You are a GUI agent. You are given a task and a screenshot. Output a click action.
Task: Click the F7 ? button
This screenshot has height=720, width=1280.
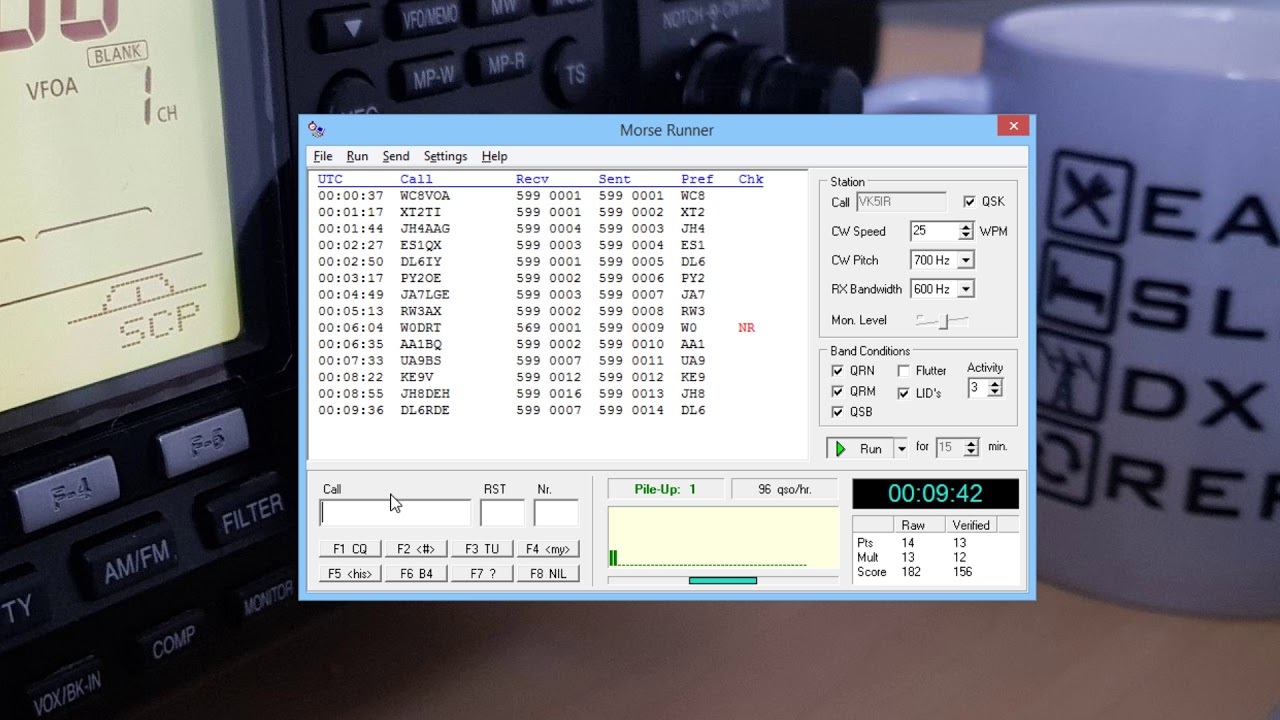click(x=482, y=574)
